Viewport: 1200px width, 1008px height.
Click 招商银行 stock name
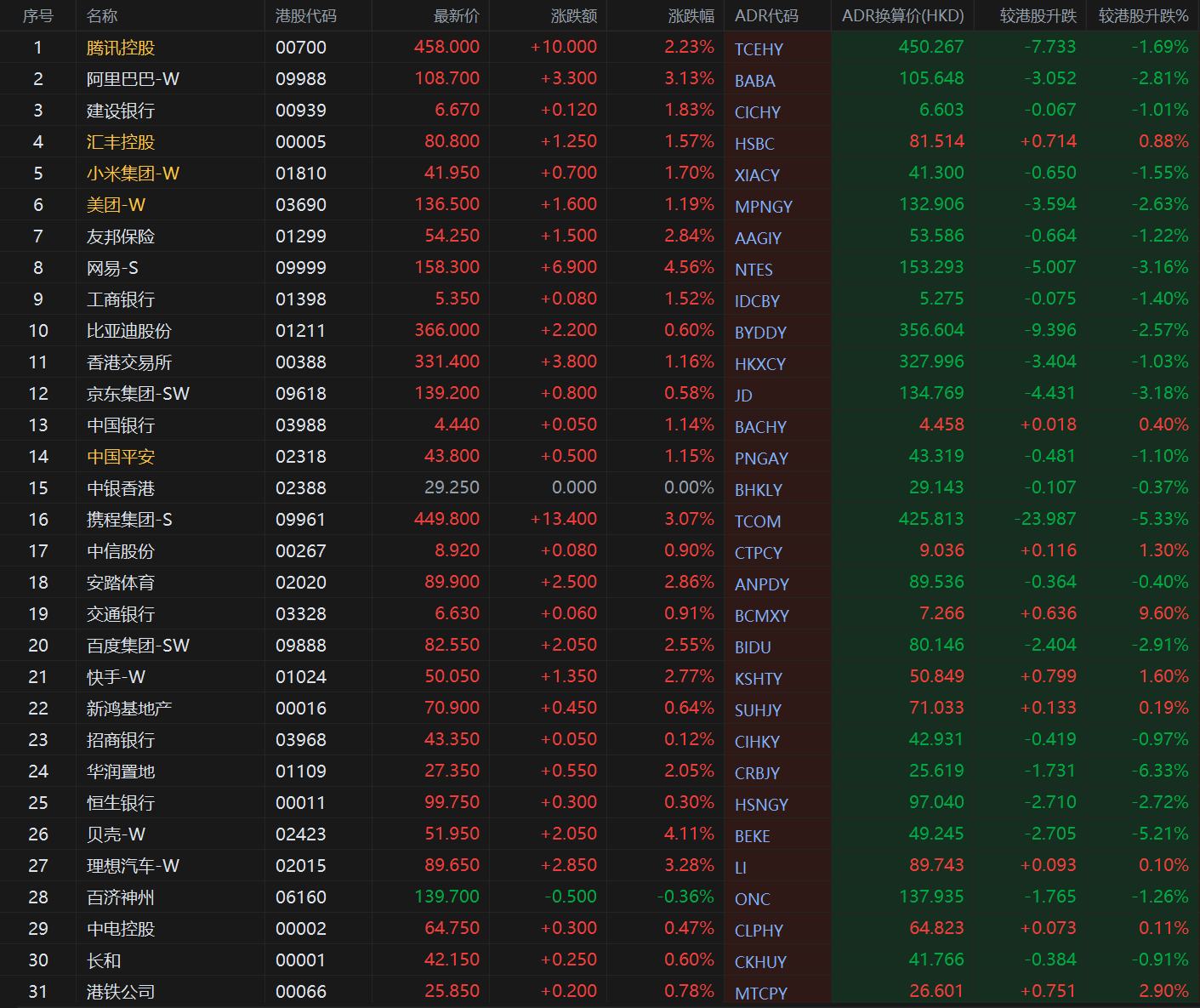point(121,740)
